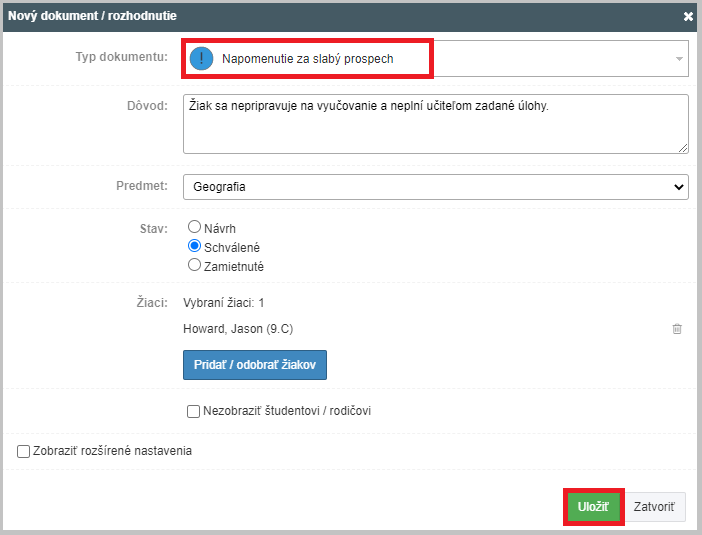Click inside the Dôvod text area
This screenshot has width=702, height=535.
pos(436,124)
